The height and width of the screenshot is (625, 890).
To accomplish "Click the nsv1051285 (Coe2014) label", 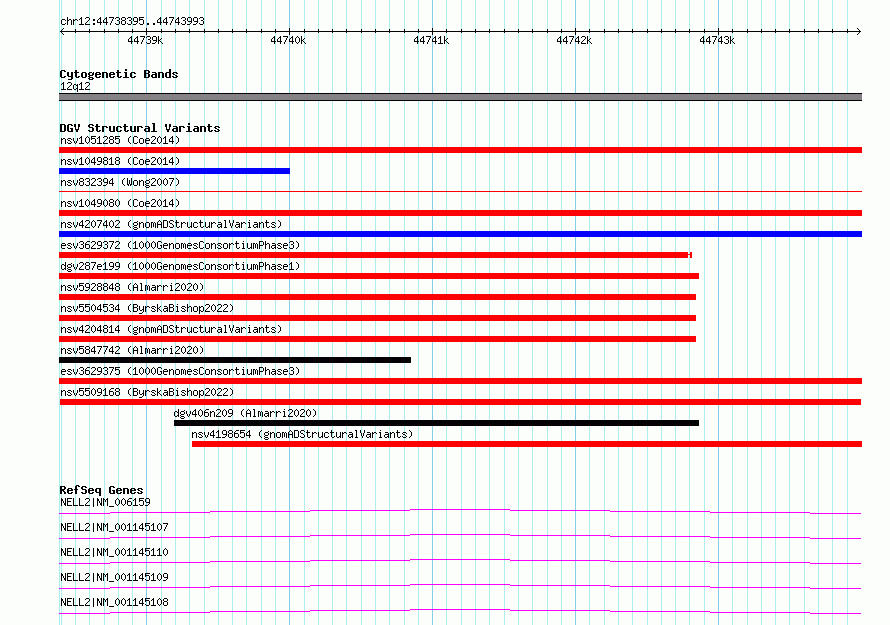I will (x=120, y=140).
